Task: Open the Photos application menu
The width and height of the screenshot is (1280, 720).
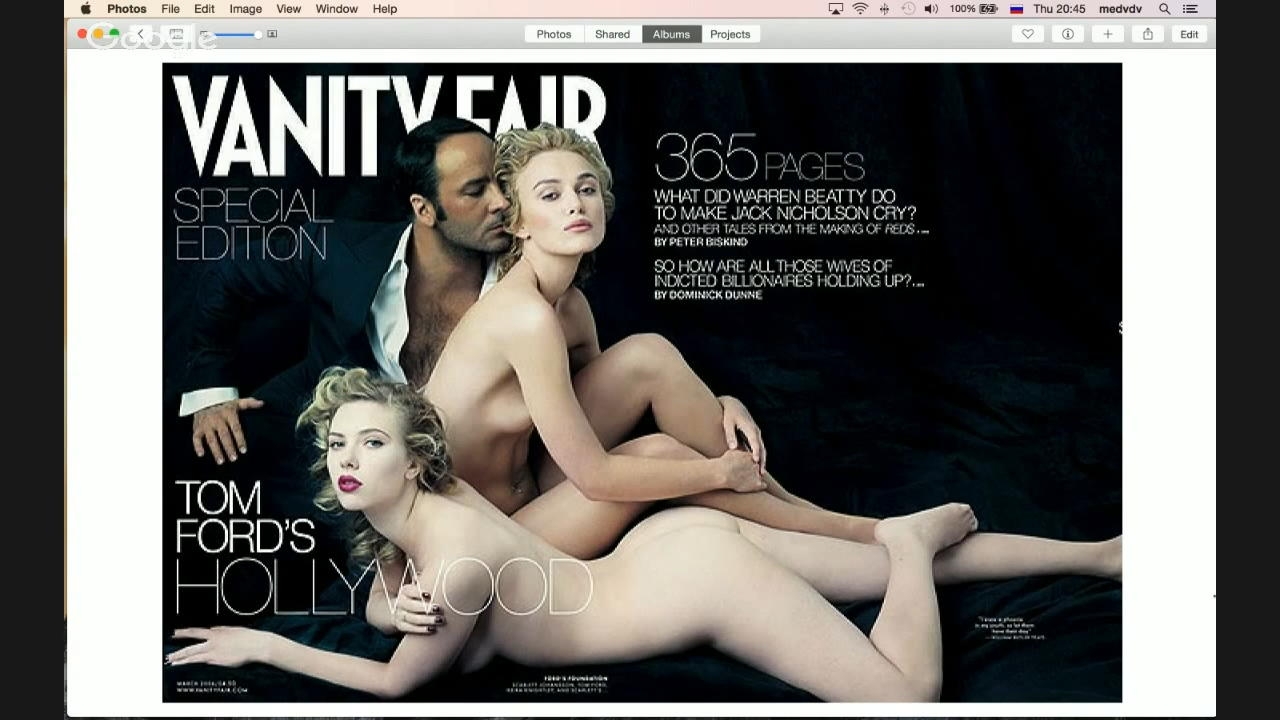Action: 127,9
